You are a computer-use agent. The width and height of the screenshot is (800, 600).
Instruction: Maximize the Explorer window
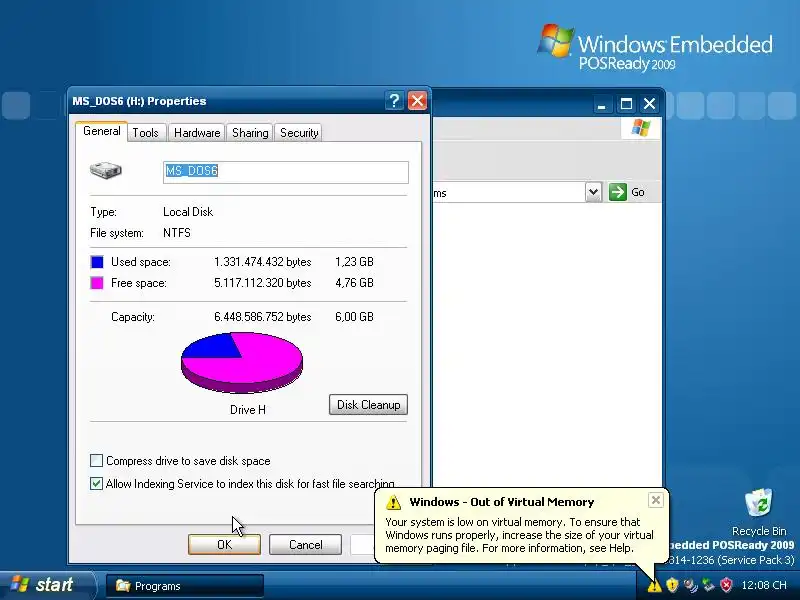pos(626,104)
